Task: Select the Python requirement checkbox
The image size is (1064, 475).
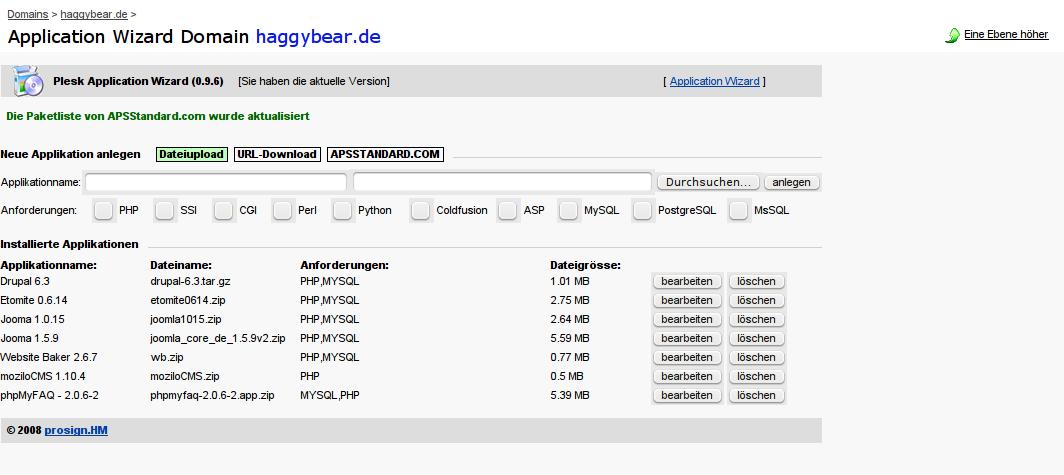Action: [343, 210]
